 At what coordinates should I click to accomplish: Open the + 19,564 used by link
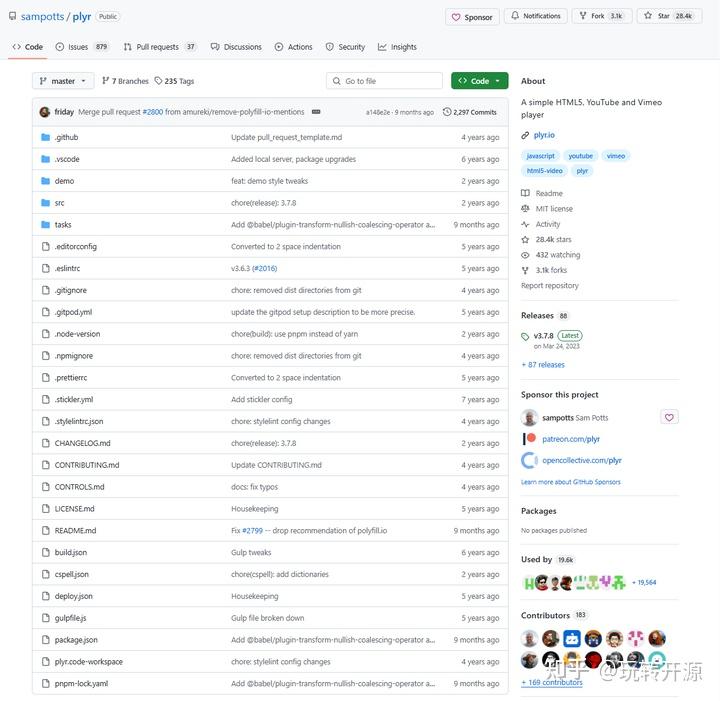point(644,583)
